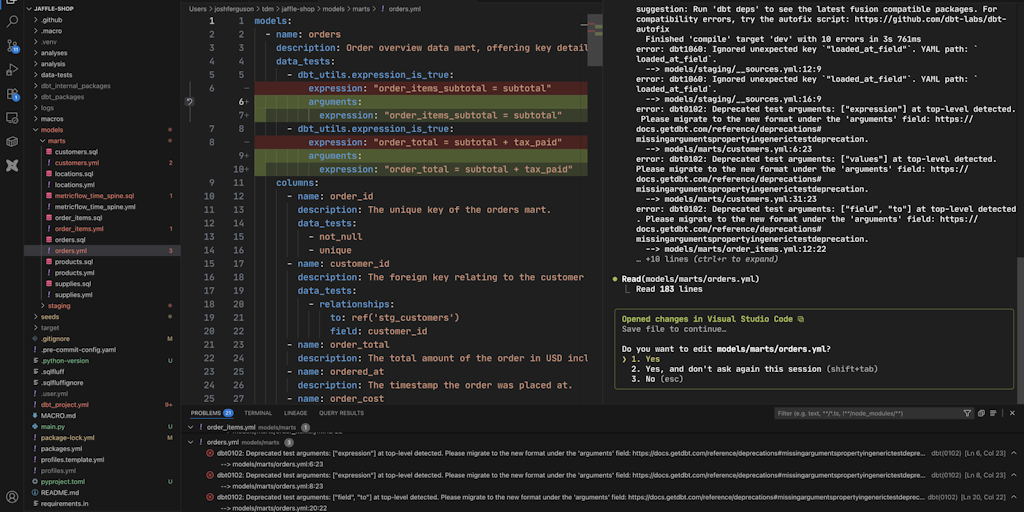This screenshot has height=512, width=1024.
Task: Select option 1. Yes in Claude prompt
Action: (x=645, y=359)
